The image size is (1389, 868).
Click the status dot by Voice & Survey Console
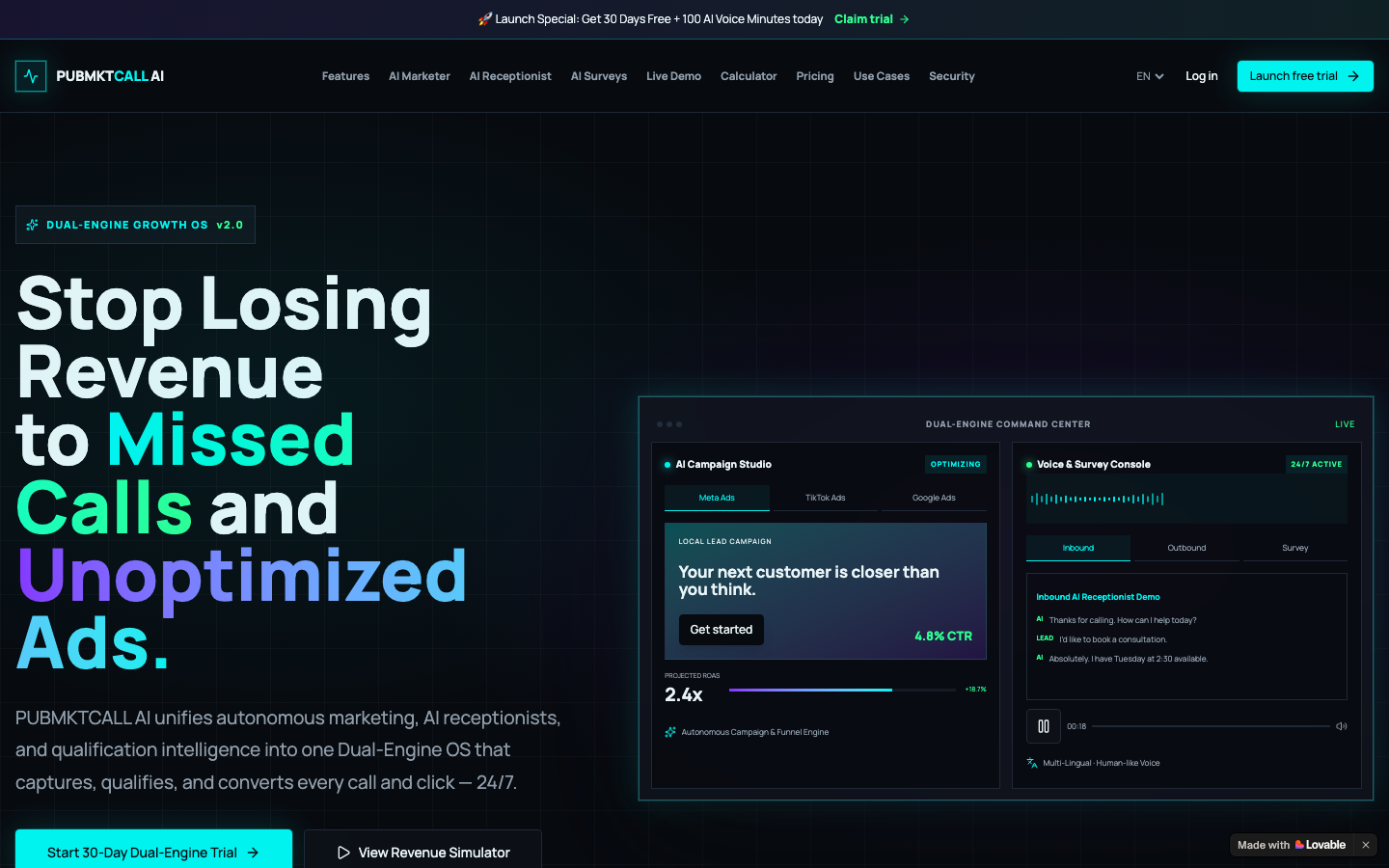tap(1029, 465)
